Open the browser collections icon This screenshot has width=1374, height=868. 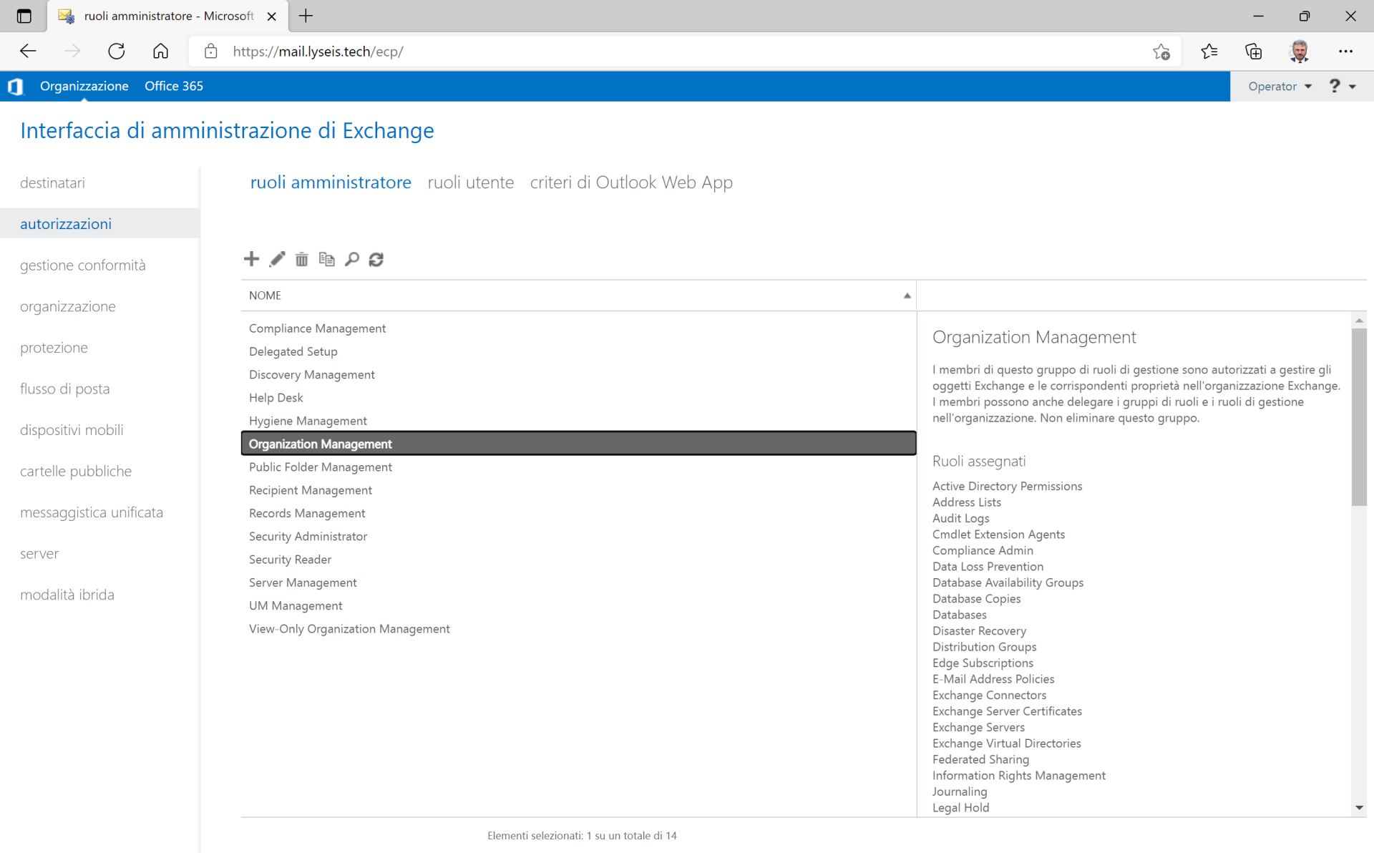coord(1253,52)
